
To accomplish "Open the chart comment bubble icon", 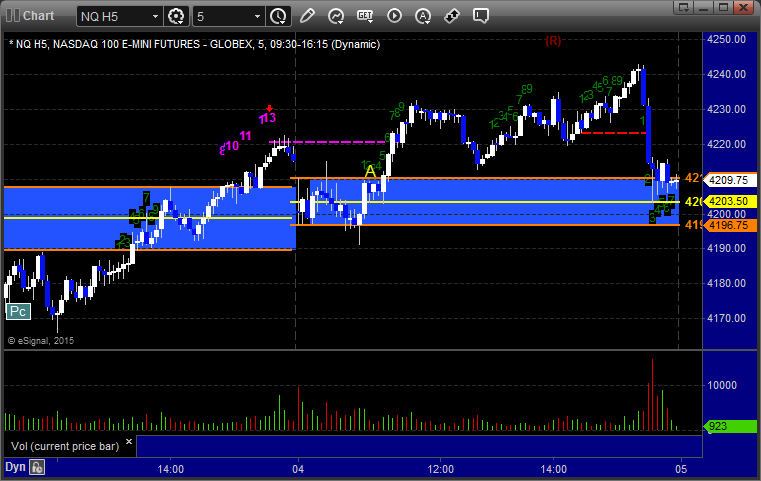I will 481,16.
